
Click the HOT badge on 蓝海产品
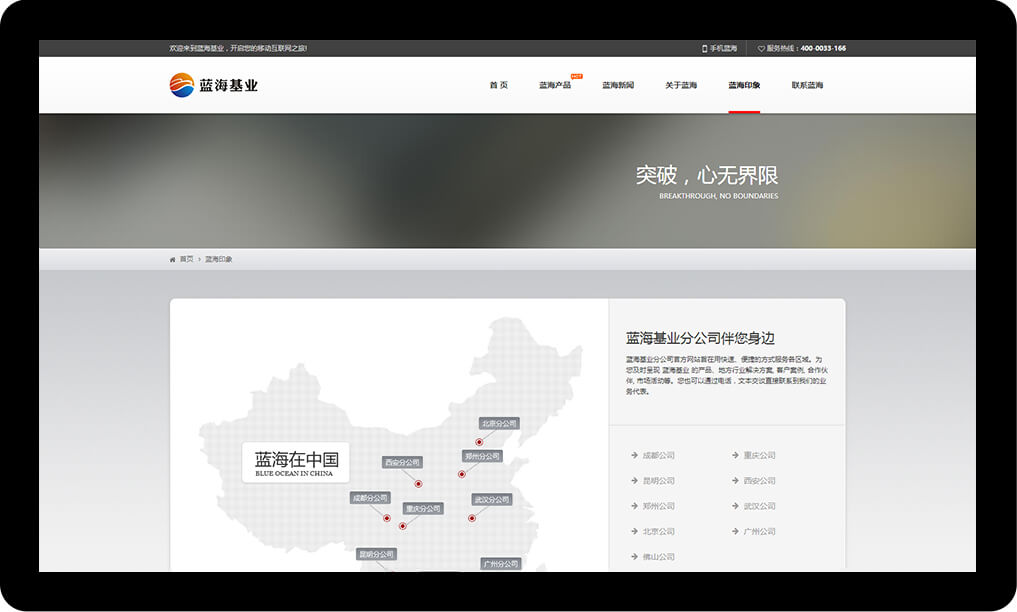point(576,76)
